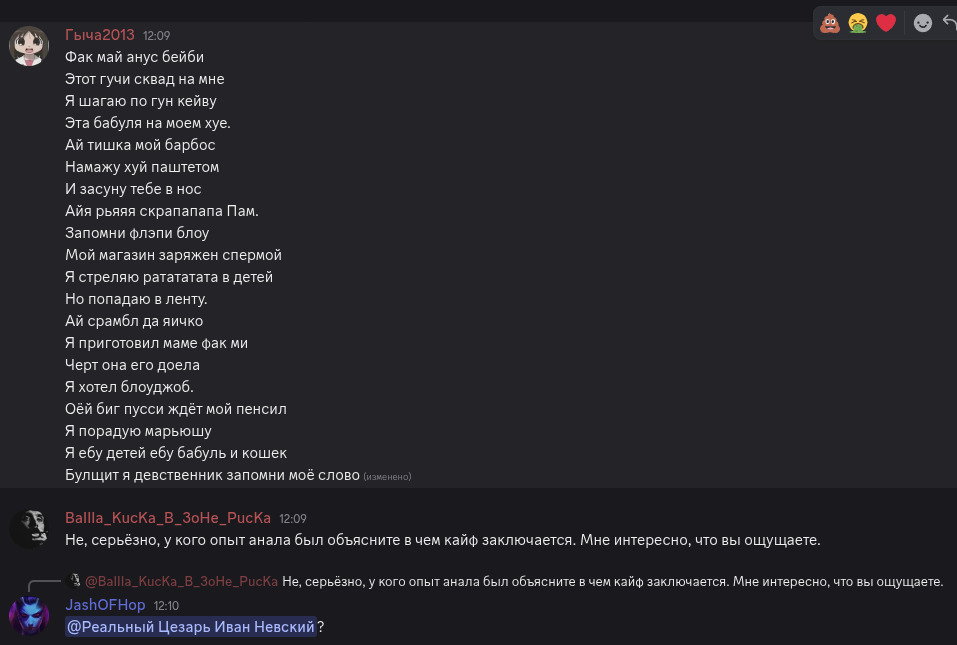Click BaIIIa_KucKa_B_3oHe_PucKa username above the 12:09 message
This screenshot has height=645, width=957.
168,518
